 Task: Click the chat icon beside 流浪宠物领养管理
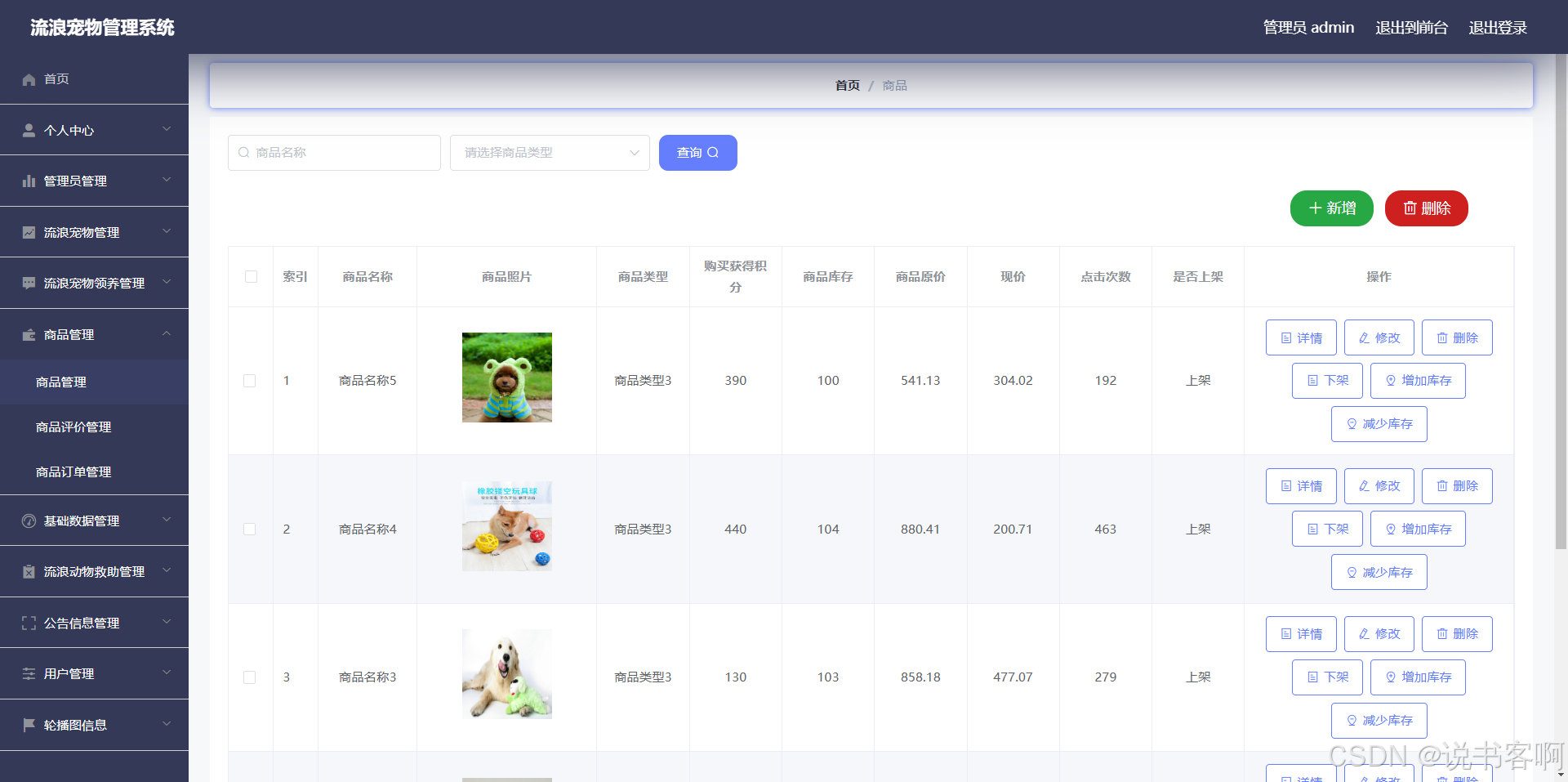(29, 283)
